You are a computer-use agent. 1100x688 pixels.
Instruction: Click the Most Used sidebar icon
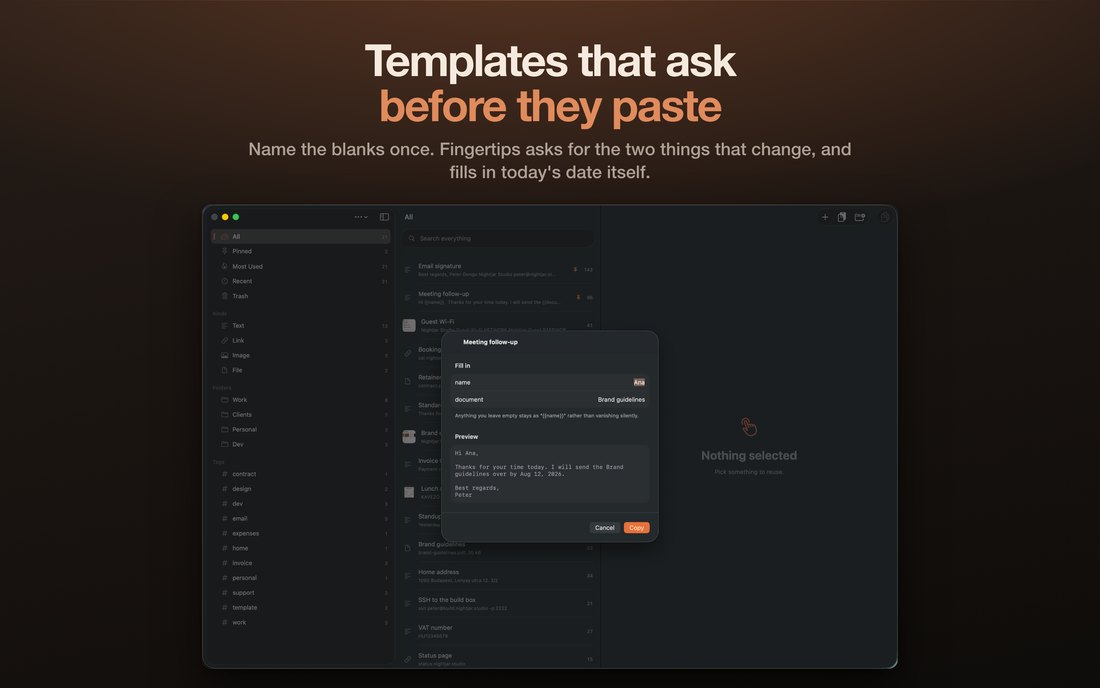[x=224, y=267]
